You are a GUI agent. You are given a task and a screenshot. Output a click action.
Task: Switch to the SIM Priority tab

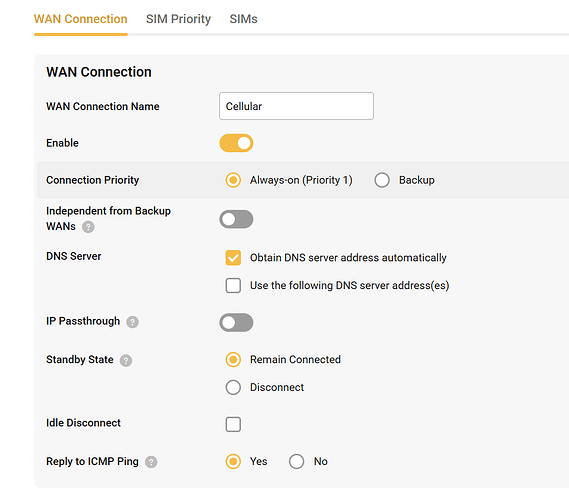tap(178, 19)
